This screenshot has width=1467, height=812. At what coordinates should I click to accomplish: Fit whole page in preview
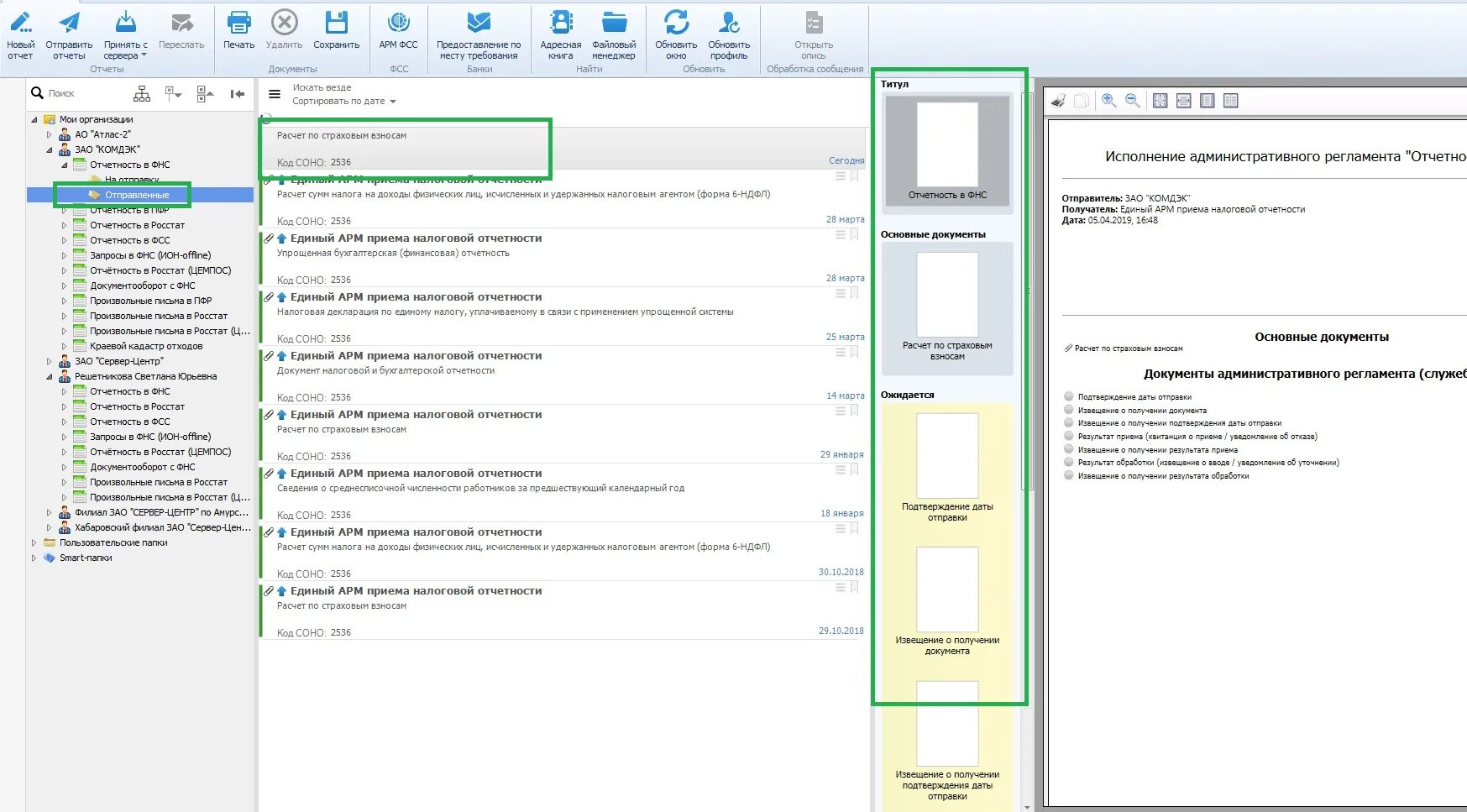pyautogui.click(x=1161, y=101)
